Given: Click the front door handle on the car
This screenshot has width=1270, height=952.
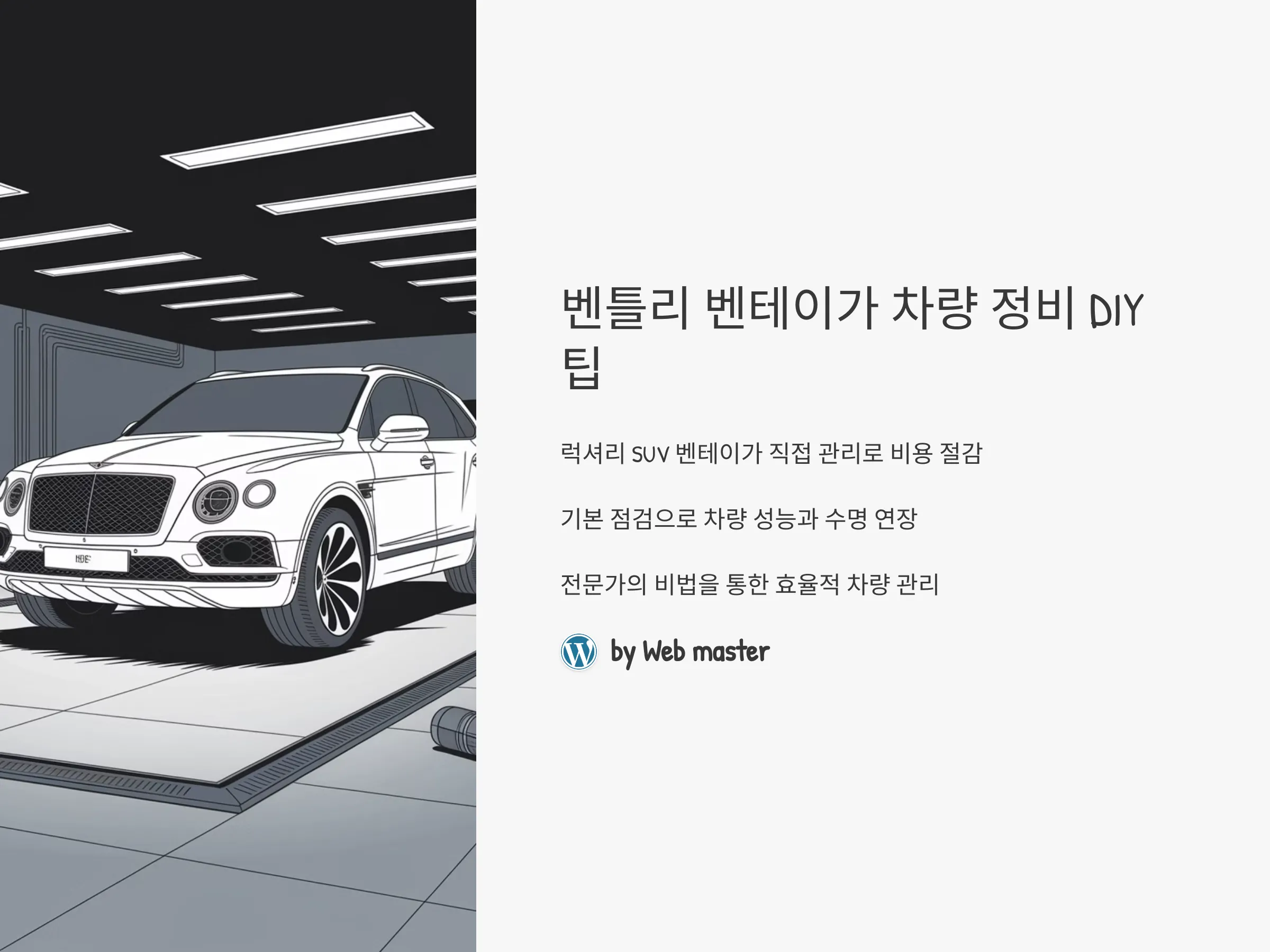Looking at the screenshot, I should pyautogui.click(x=426, y=461).
